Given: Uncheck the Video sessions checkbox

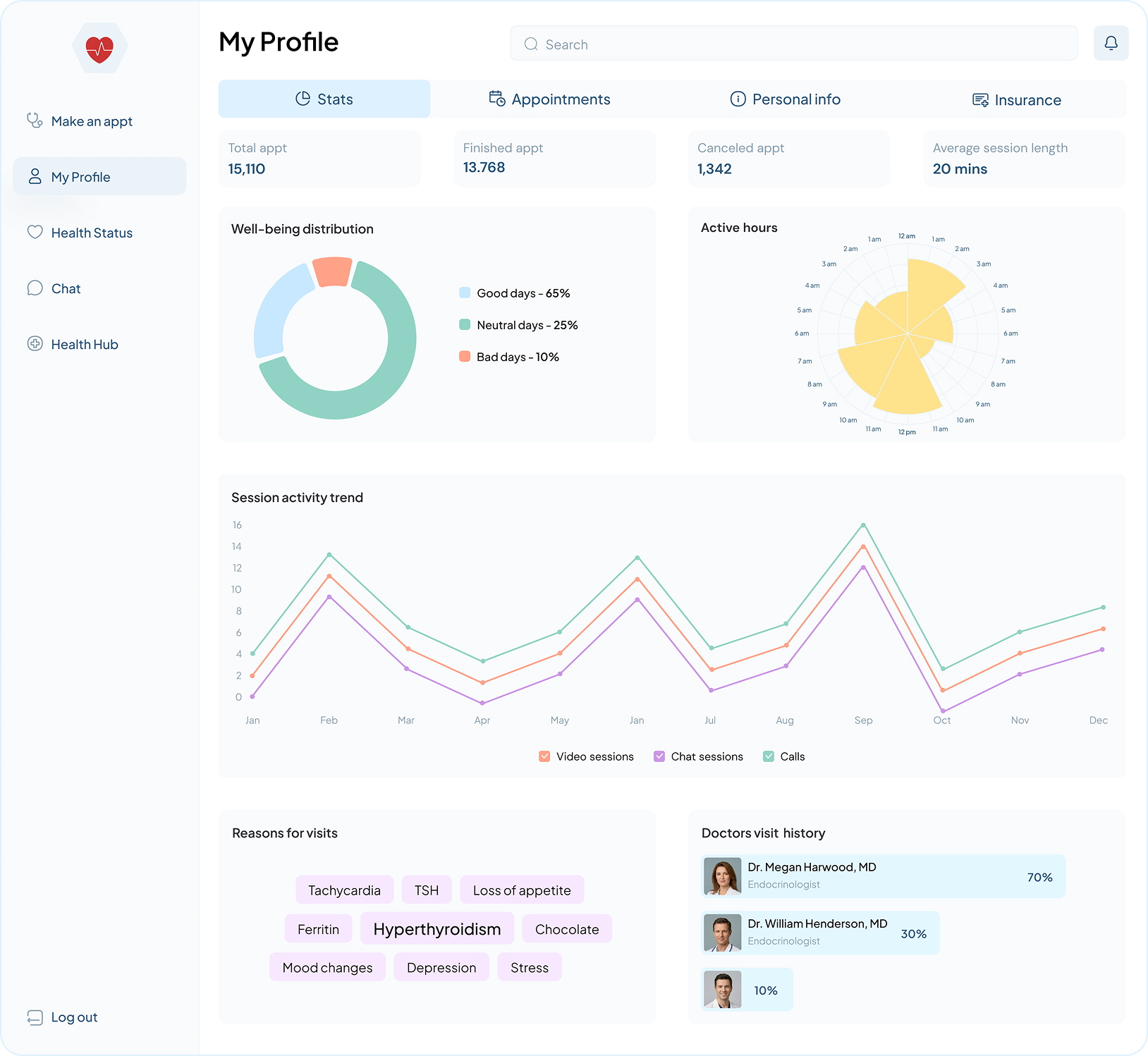Looking at the screenshot, I should pos(544,756).
